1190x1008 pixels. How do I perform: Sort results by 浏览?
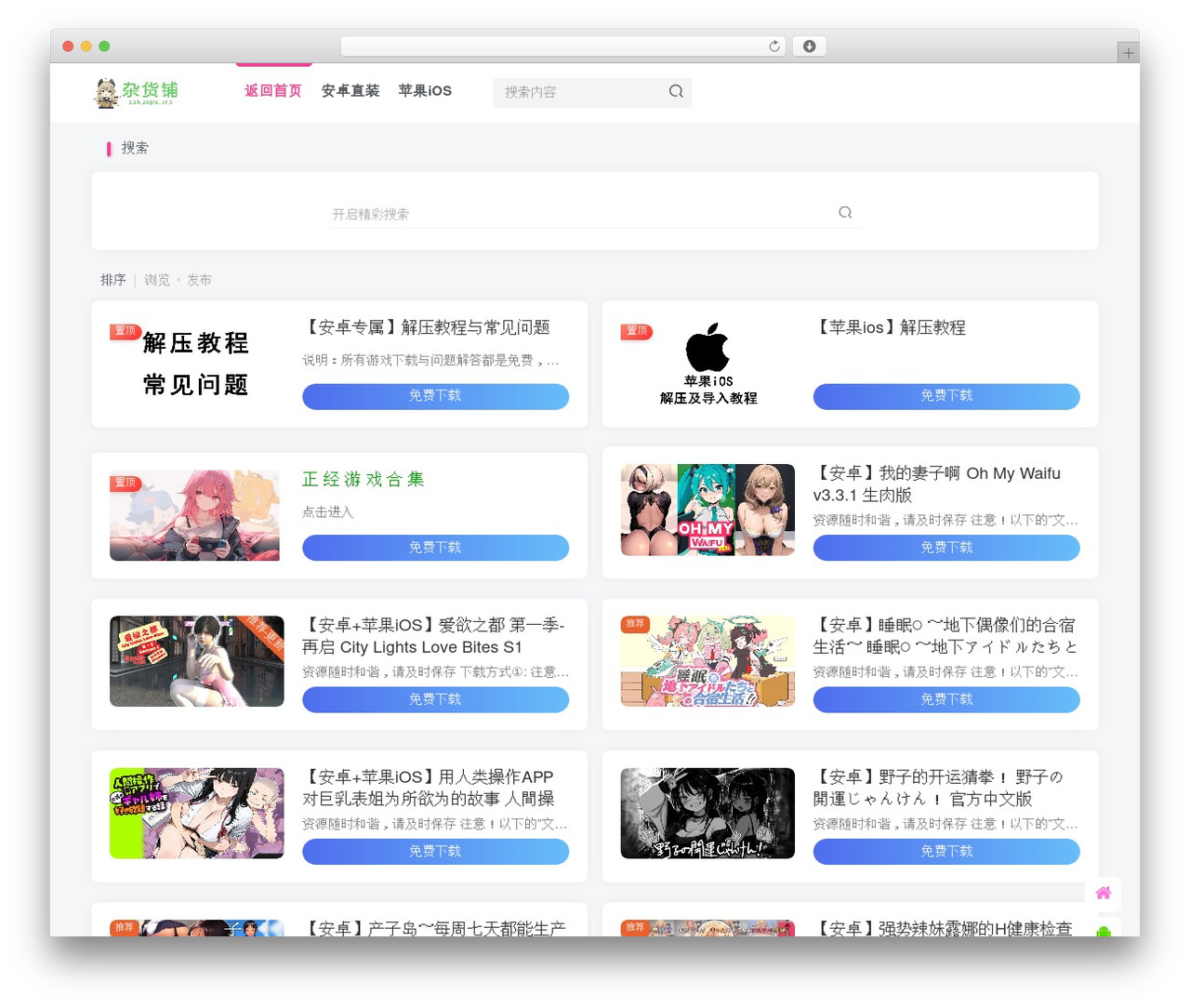click(x=157, y=280)
